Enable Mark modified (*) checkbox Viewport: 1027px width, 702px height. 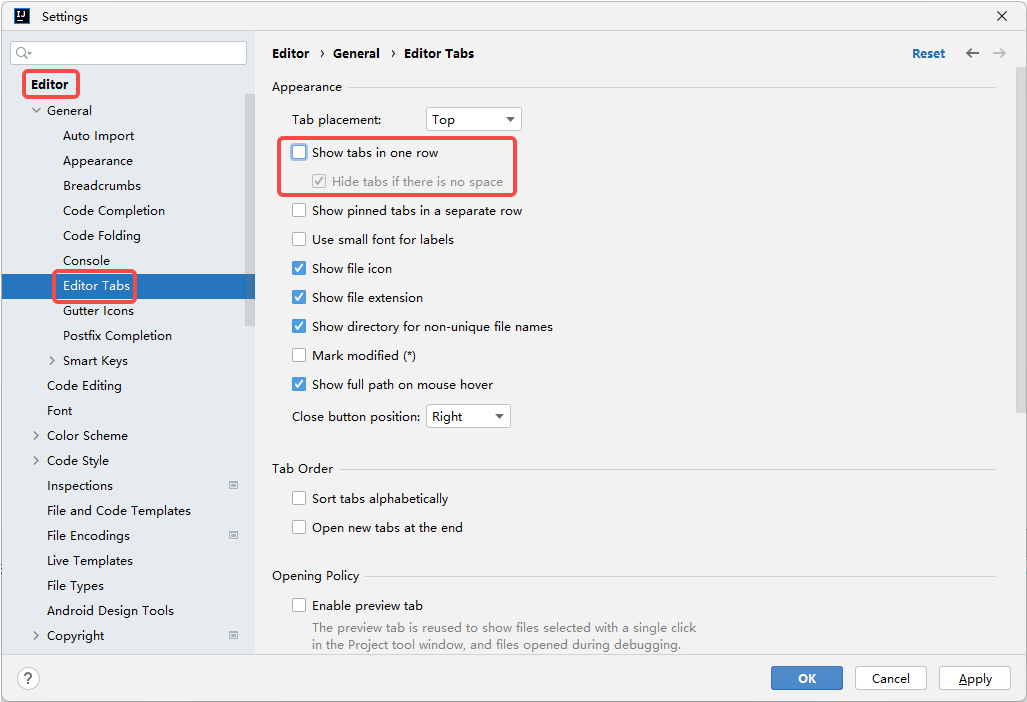click(x=299, y=355)
